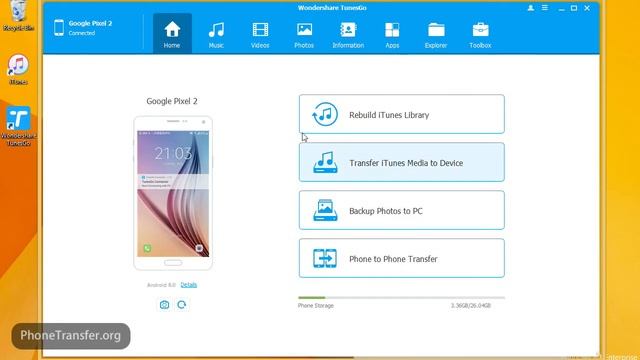Click Rebuild iTunes Library button

pyautogui.click(x=402, y=114)
